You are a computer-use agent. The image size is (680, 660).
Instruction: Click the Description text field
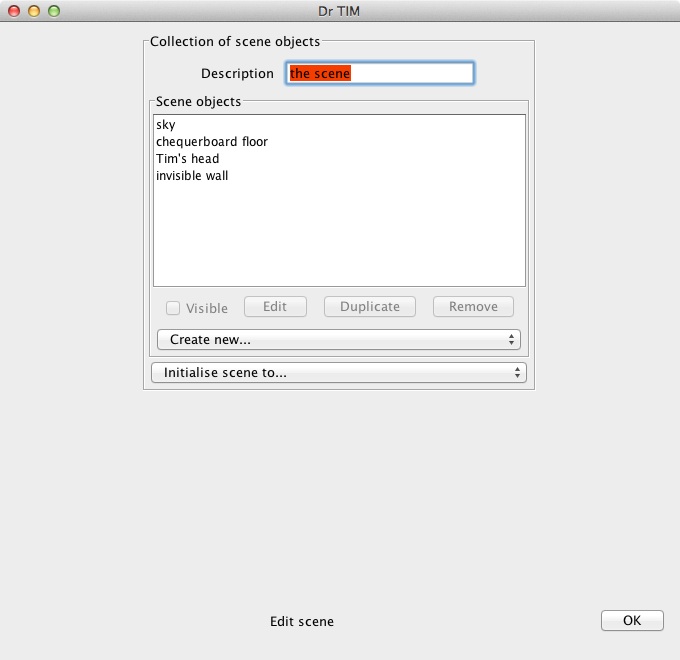(379, 73)
